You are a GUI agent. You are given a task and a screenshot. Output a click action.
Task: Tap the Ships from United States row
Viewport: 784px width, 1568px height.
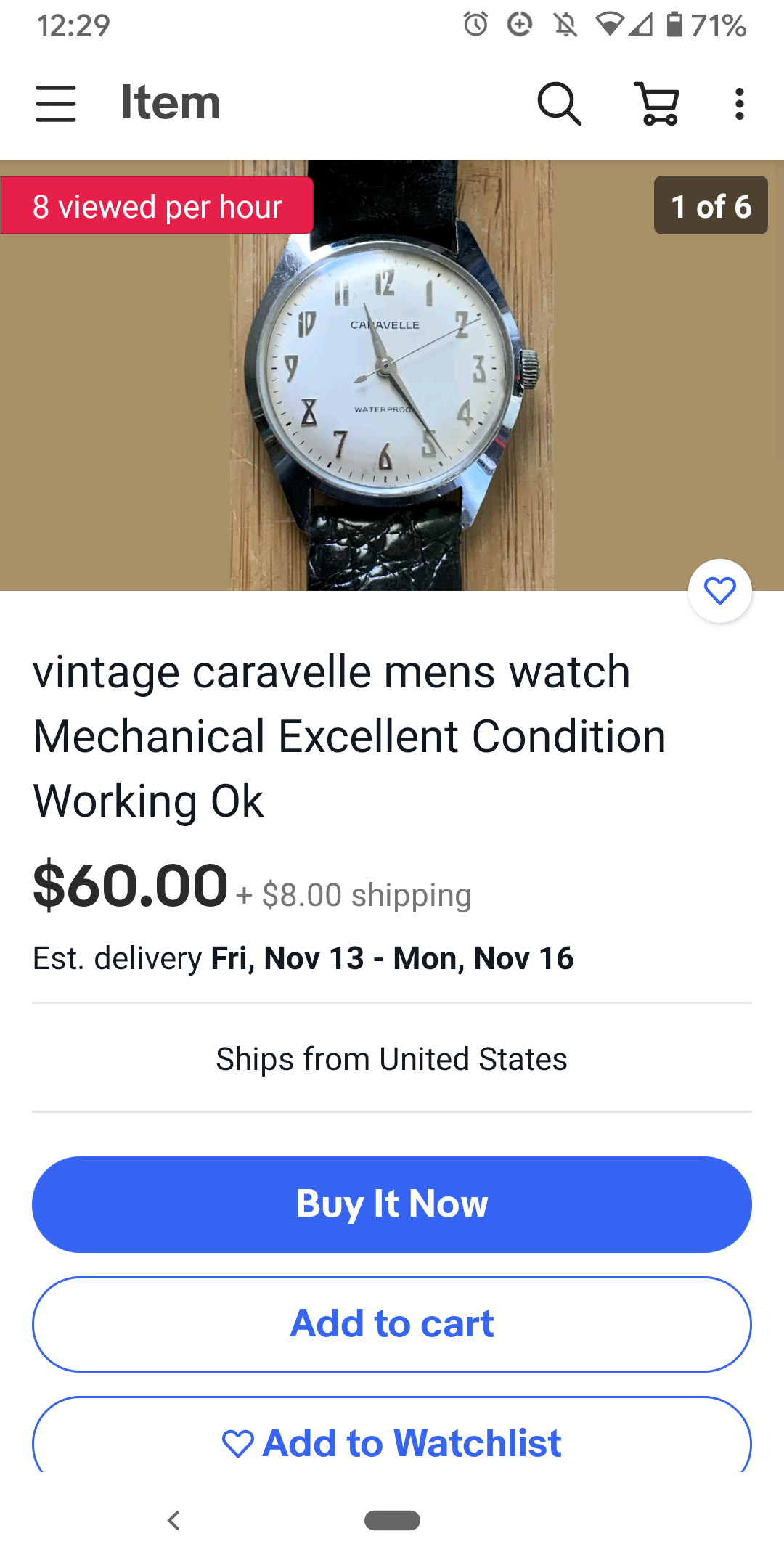coord(392,1059)
